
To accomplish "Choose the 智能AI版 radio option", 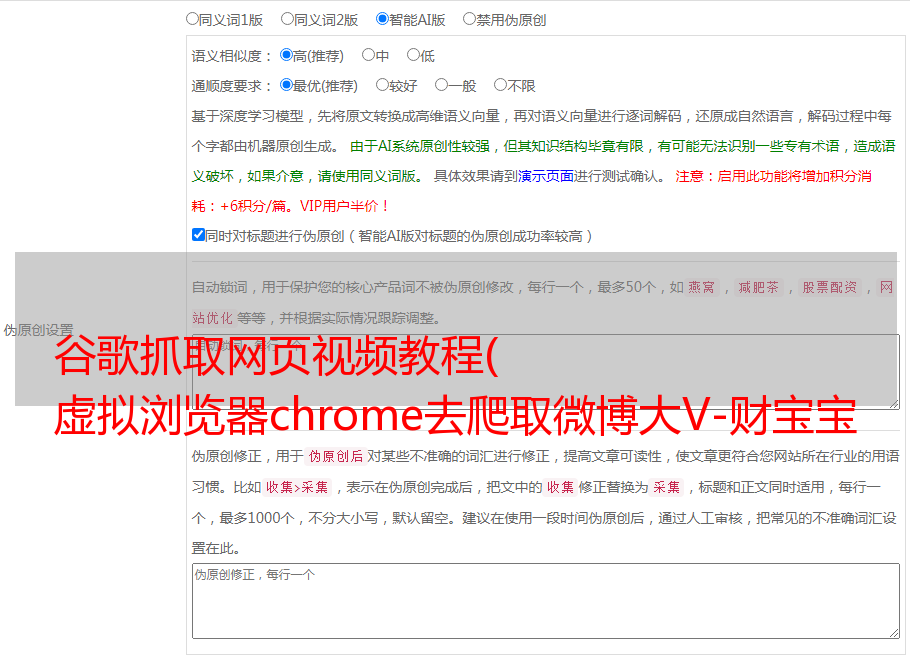I will (x=382, y=19).
